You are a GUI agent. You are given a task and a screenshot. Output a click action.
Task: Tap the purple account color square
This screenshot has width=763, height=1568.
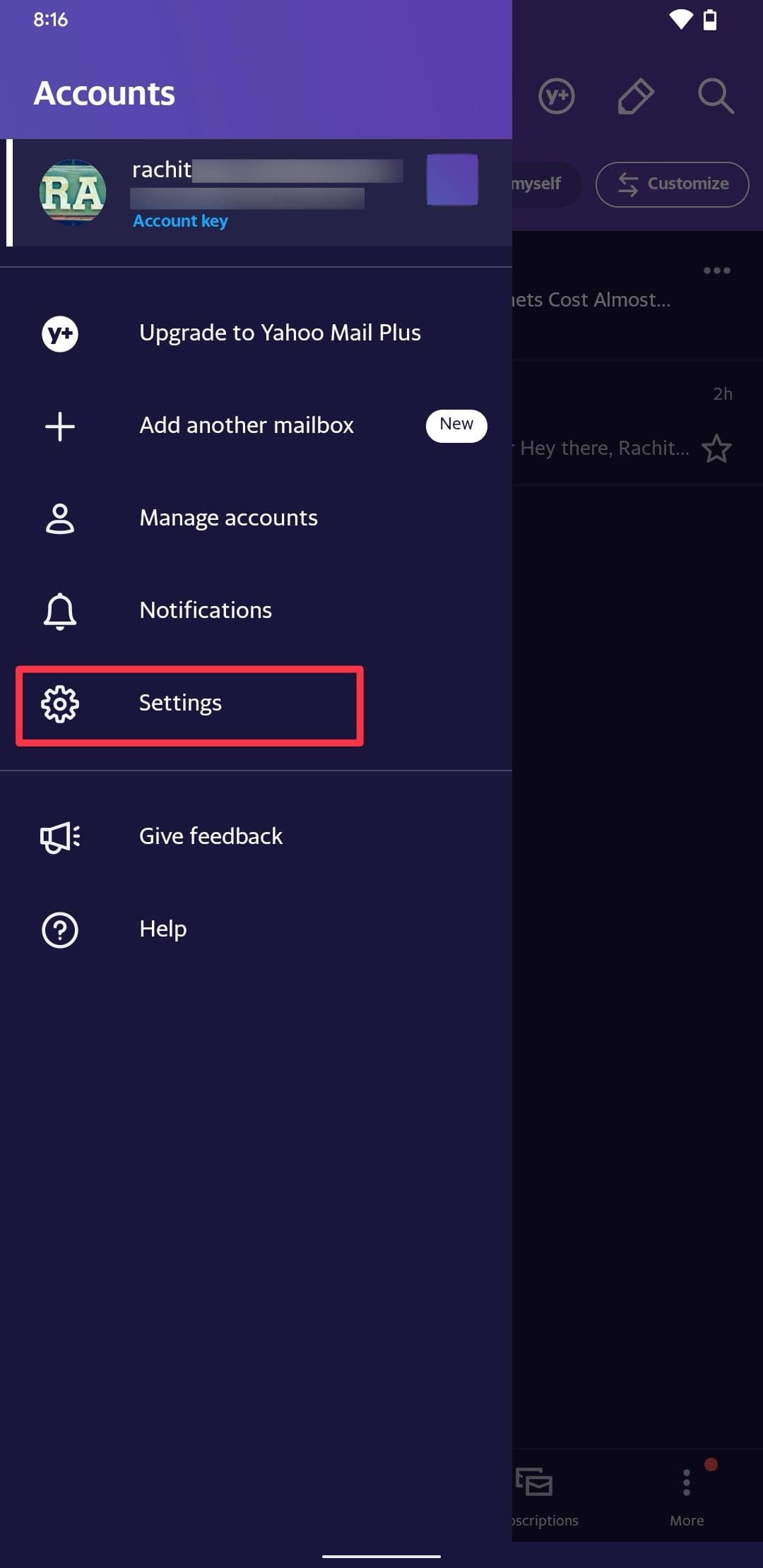point(452,179)
